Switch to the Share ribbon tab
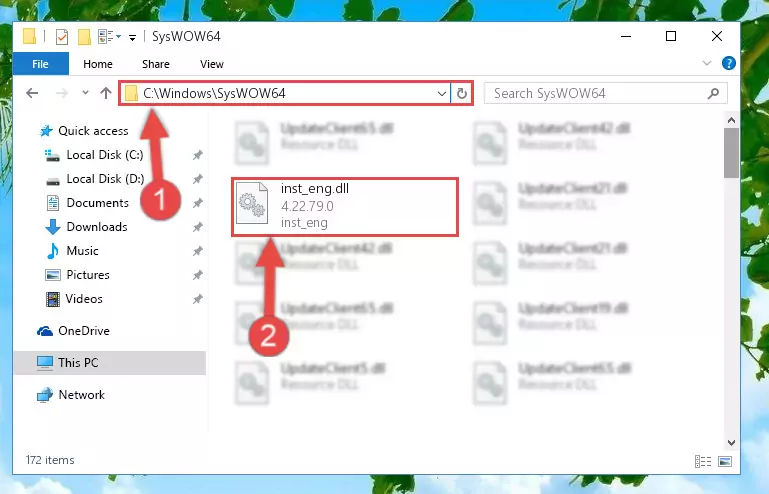 (x=155, y=64)
